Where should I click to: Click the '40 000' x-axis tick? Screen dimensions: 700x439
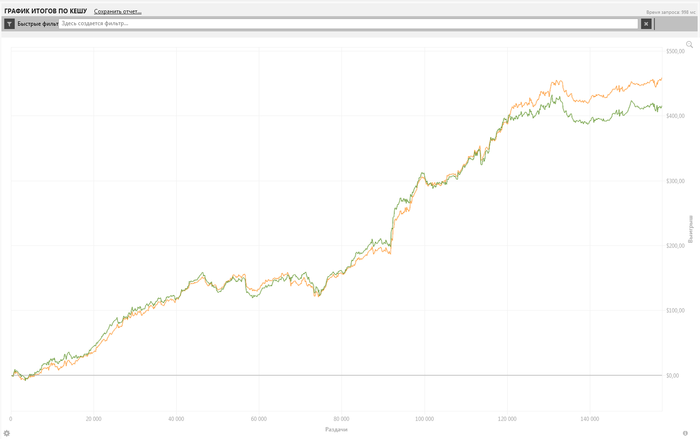(x=176, y=419)
